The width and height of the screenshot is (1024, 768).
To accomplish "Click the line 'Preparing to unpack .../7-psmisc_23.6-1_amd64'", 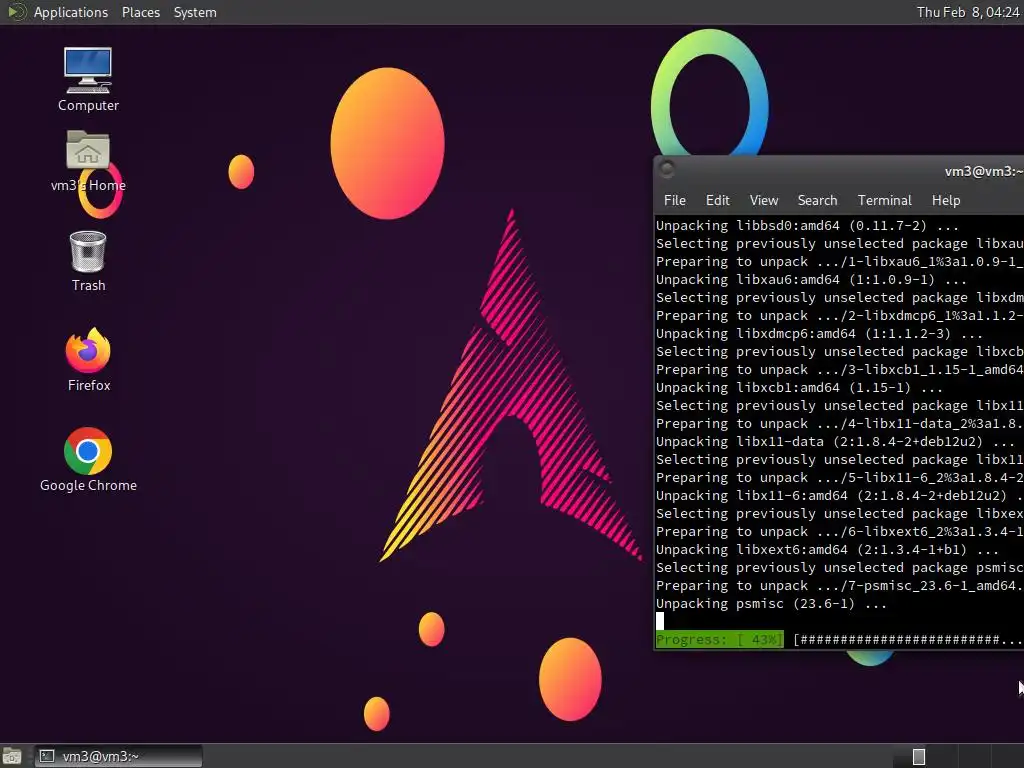I will [840, 586].
